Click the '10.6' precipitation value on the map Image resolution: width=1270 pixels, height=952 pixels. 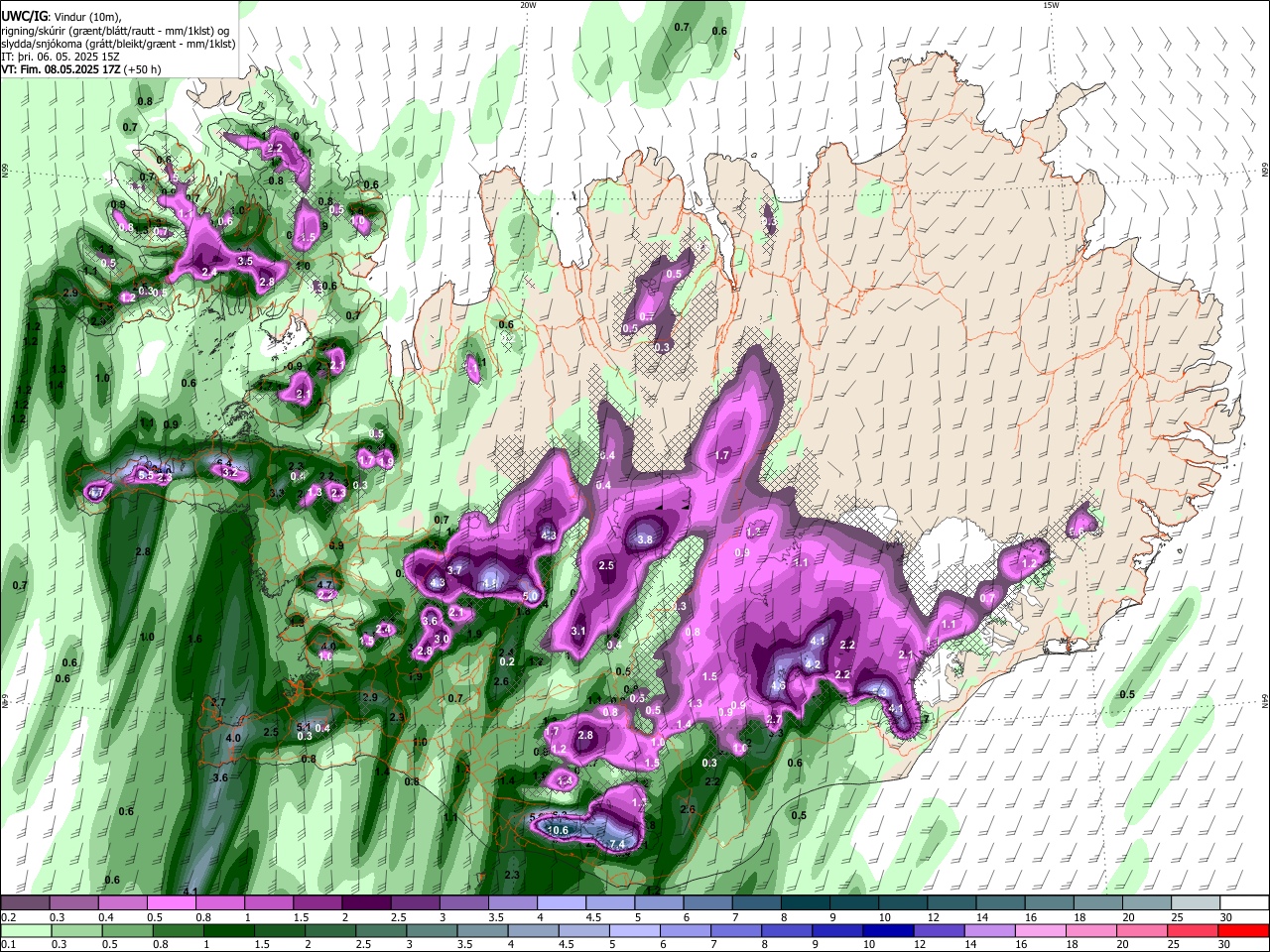559,830
